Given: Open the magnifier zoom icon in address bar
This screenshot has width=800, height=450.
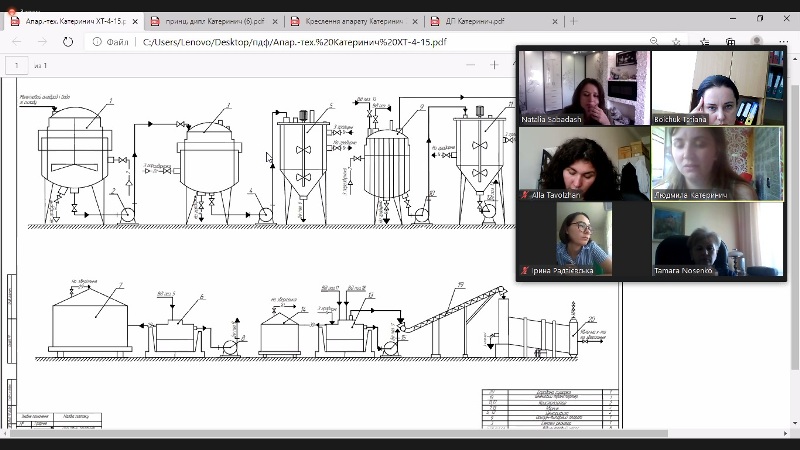Looking at the screenshot, I should pyautogui.click(x=653, y=41).
